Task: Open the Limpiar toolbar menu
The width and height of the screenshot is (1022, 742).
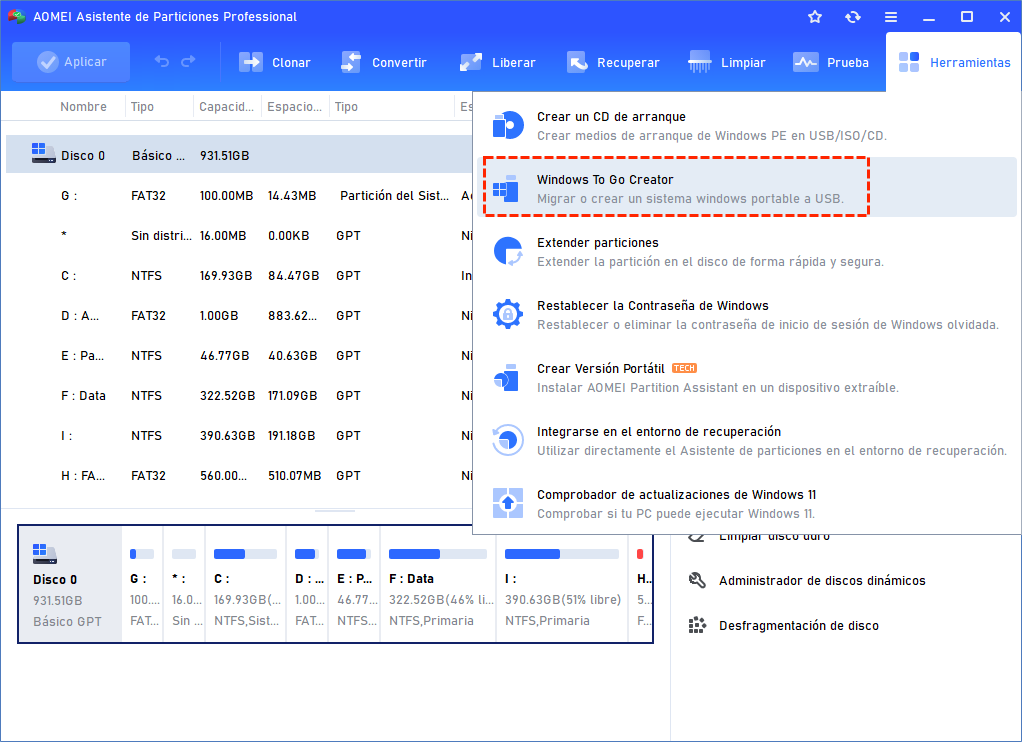Action: (727, 63)
